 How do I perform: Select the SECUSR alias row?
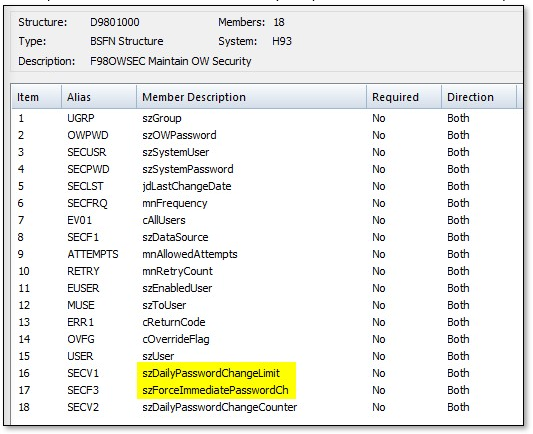267,152
